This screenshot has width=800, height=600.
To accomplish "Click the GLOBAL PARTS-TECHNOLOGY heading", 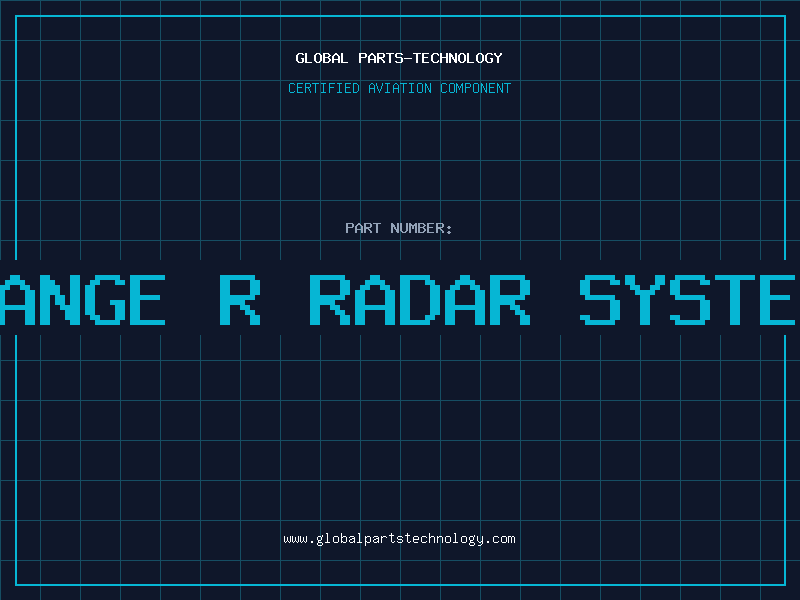I will coord(399,58).
